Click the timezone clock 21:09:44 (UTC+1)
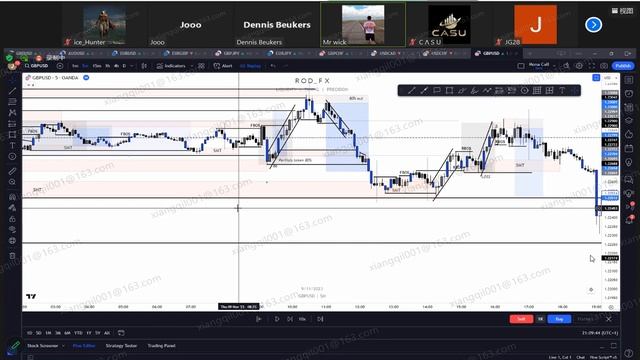The height and width of the screenshot is (360, 640). click(x=600, y=333)
